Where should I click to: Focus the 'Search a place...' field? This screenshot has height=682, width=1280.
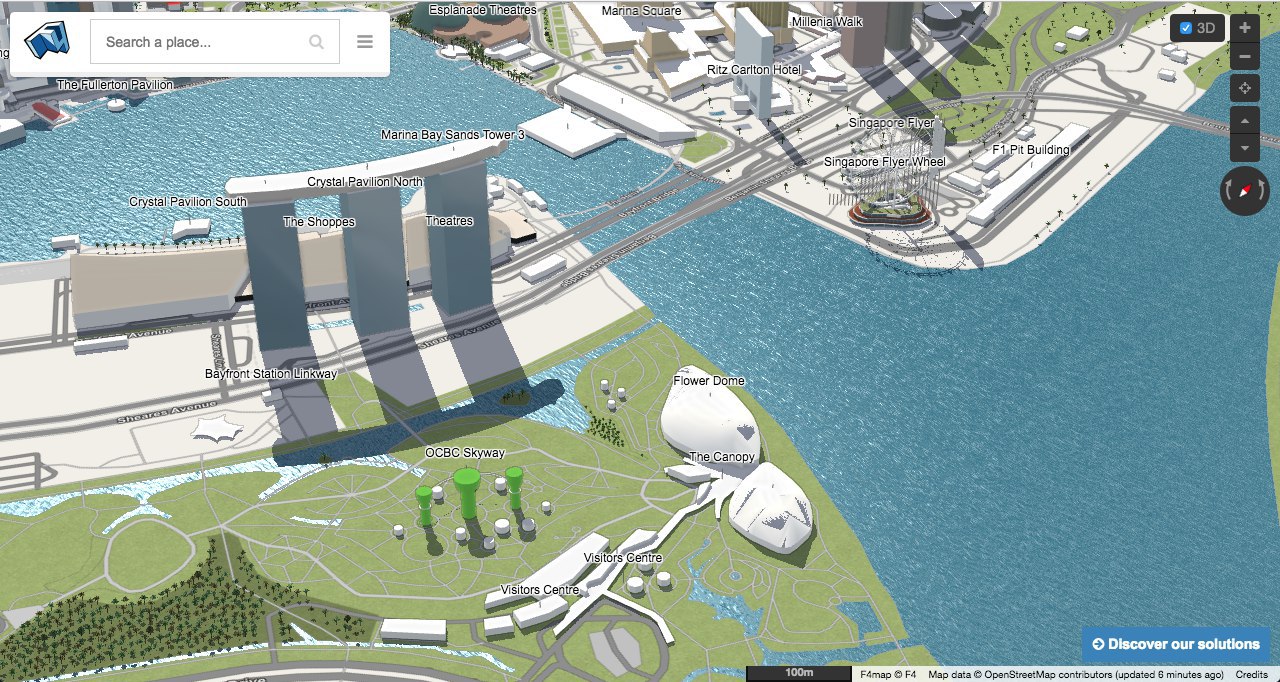[215, 42]
